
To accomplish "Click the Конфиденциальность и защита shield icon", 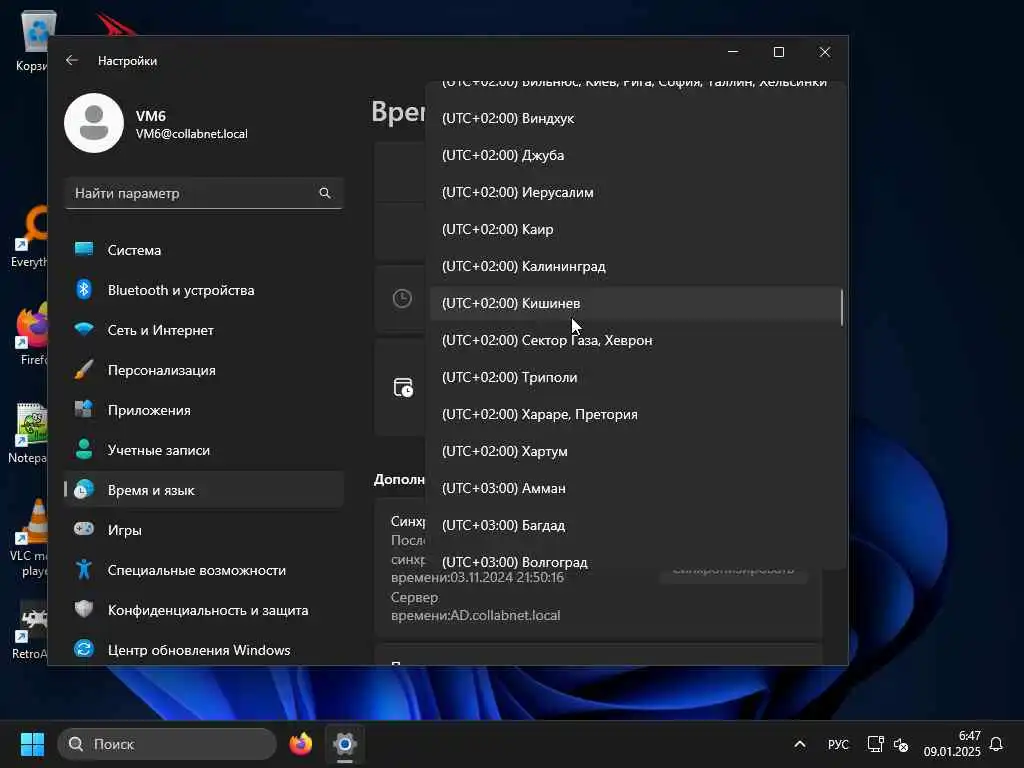I will click(x=84, y=609).
